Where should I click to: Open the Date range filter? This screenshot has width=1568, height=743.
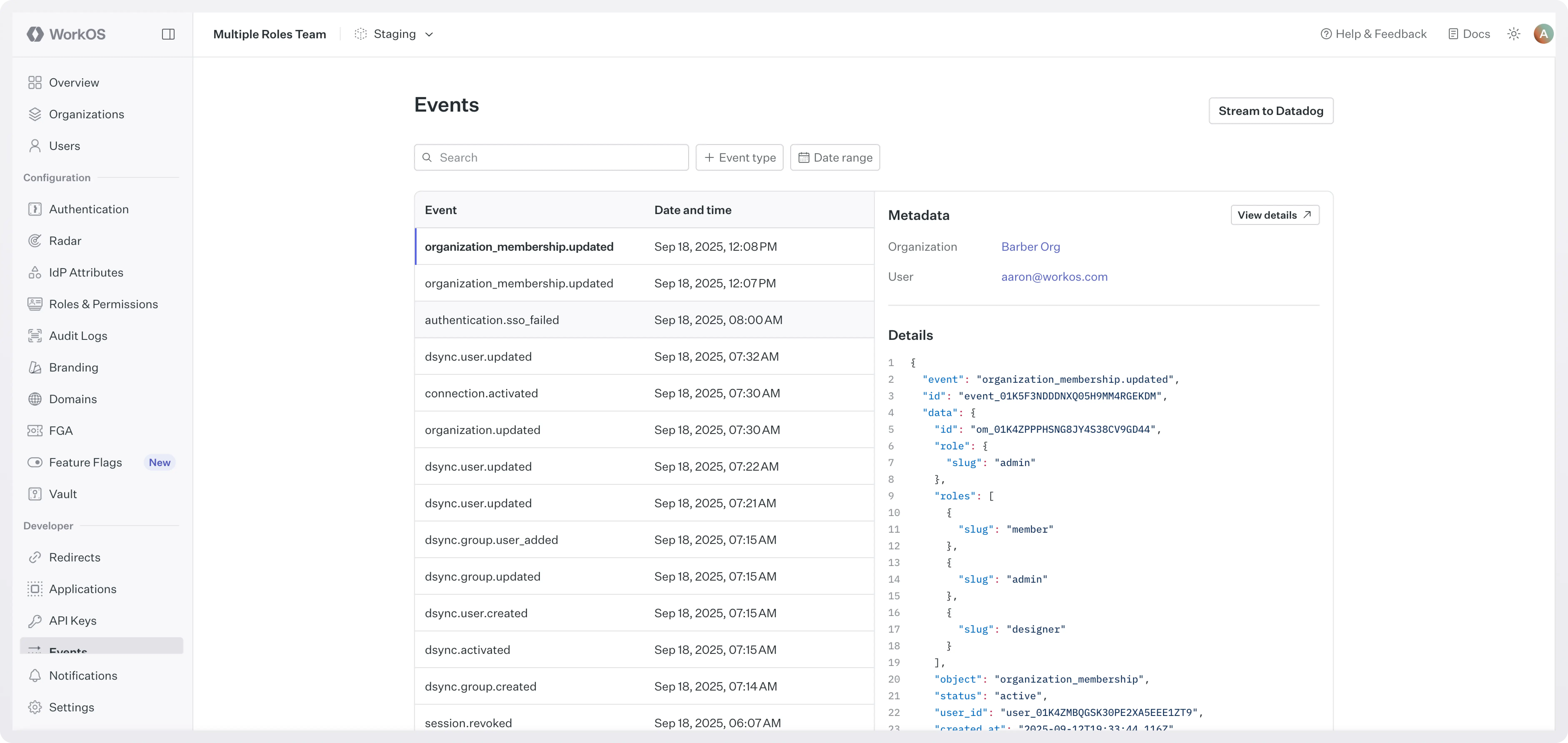pos(835,158)
